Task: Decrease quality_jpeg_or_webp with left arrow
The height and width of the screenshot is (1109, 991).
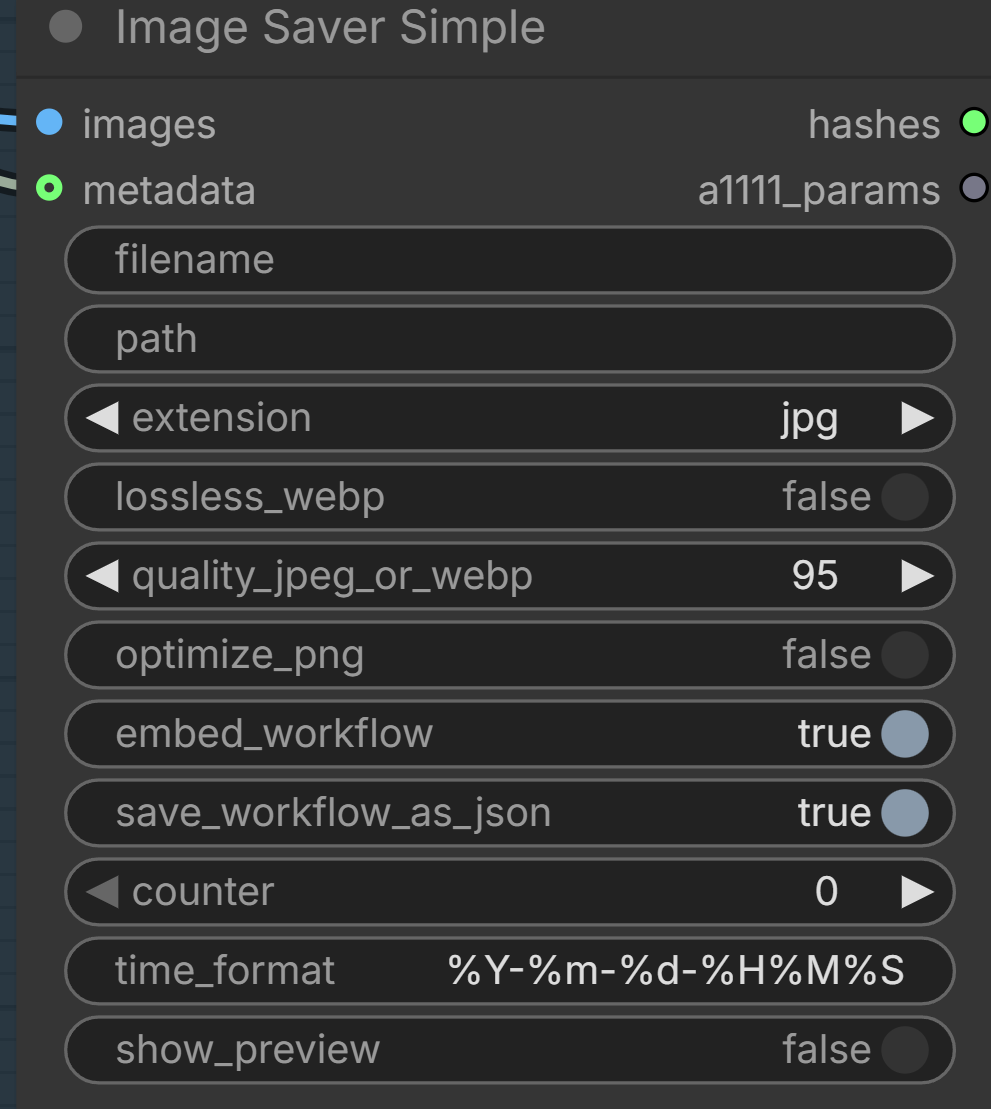Action: point(102,576)
